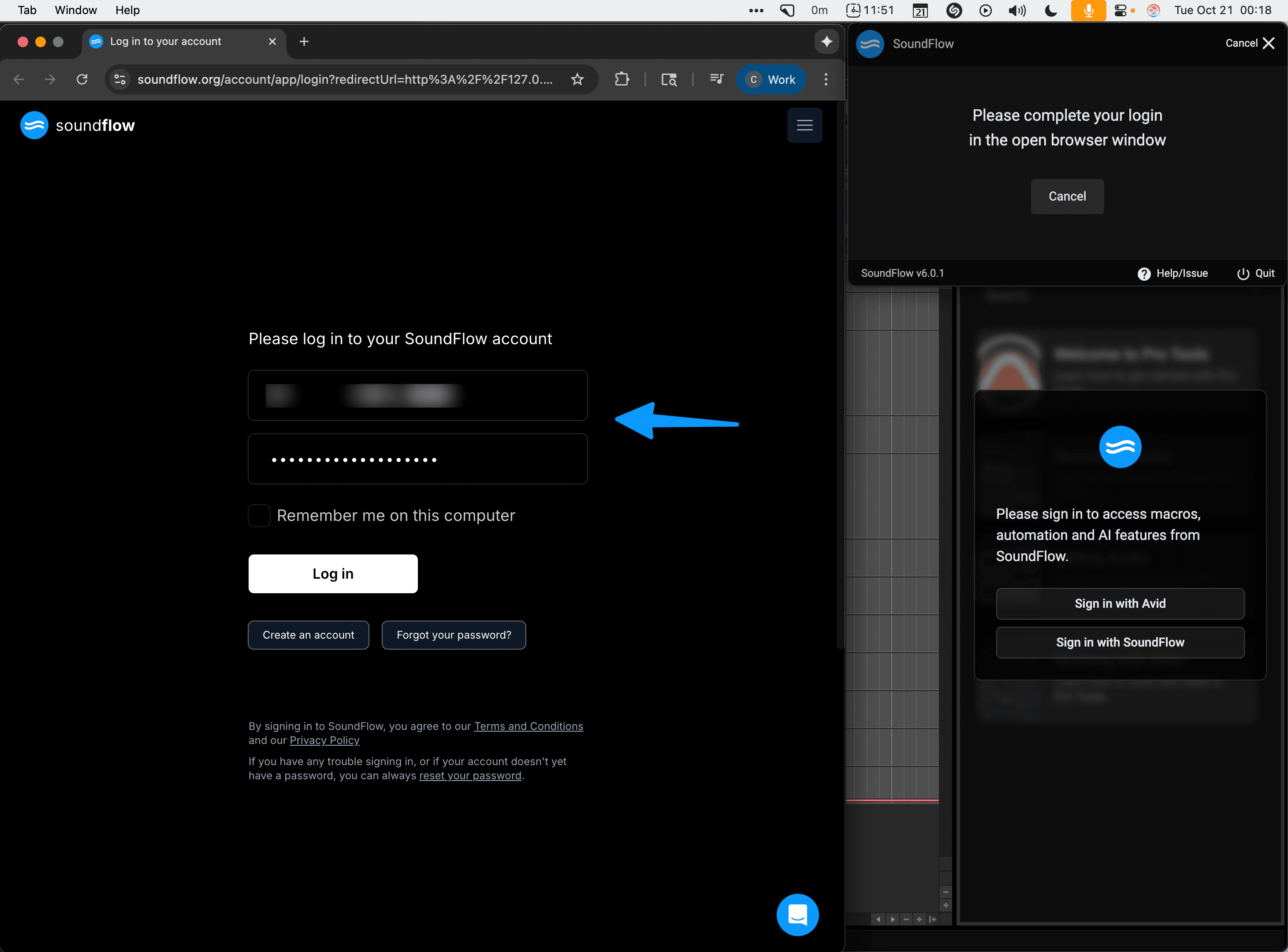The image size is (1288, 952).
Task: Open the Chrome extensions puzzle icon
Action: [x=622, y=79]
